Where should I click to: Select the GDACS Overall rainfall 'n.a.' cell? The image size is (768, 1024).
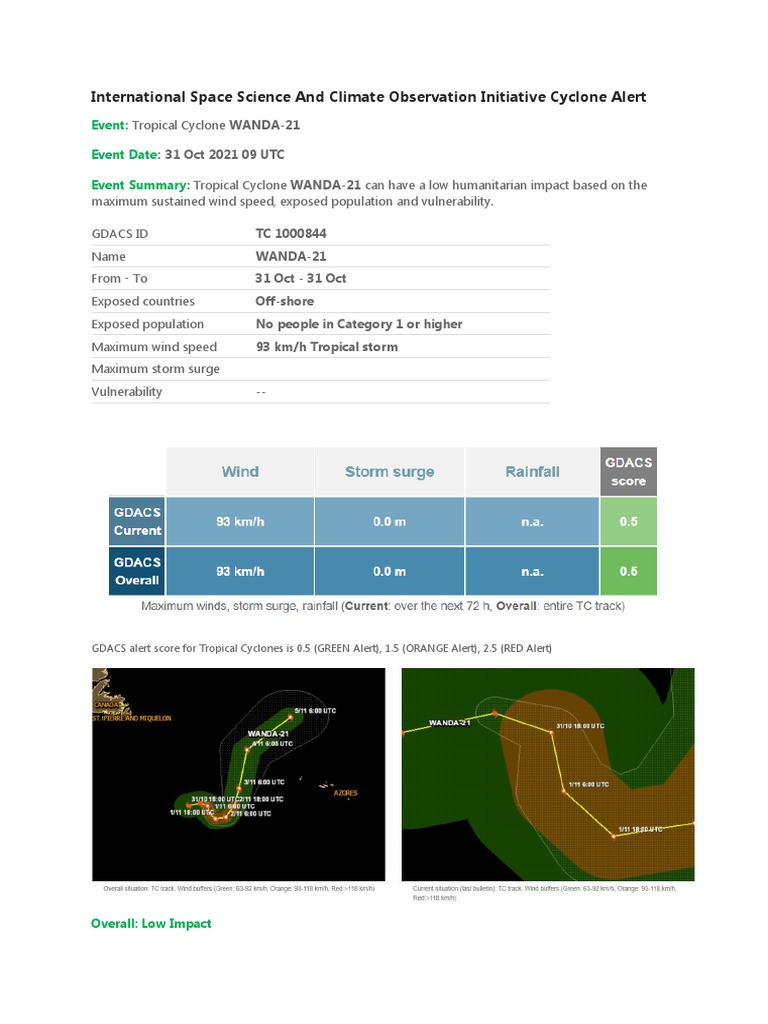point(532,571)
